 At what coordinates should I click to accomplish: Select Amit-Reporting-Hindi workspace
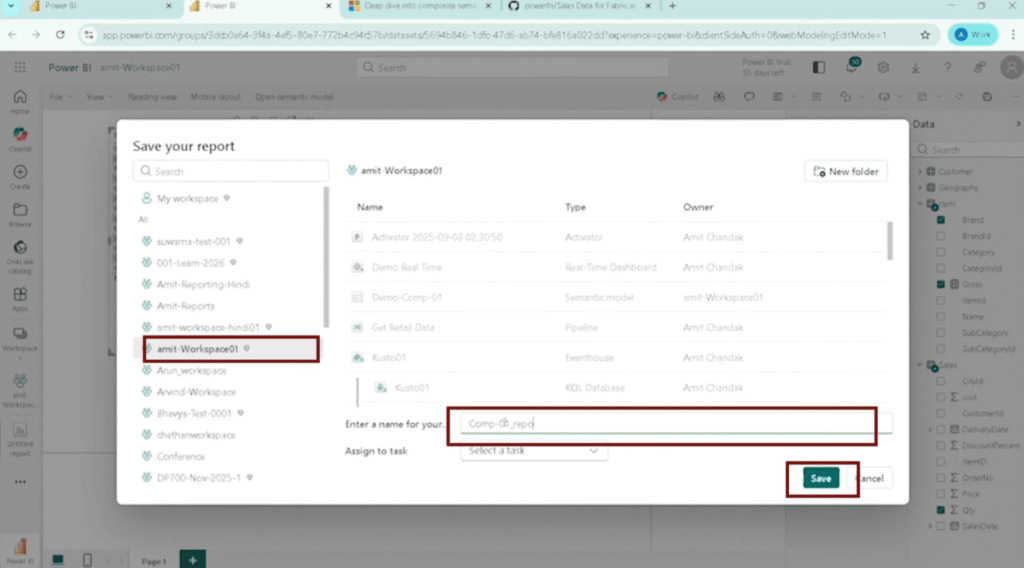pyautogui.click(x=202, y=285)
